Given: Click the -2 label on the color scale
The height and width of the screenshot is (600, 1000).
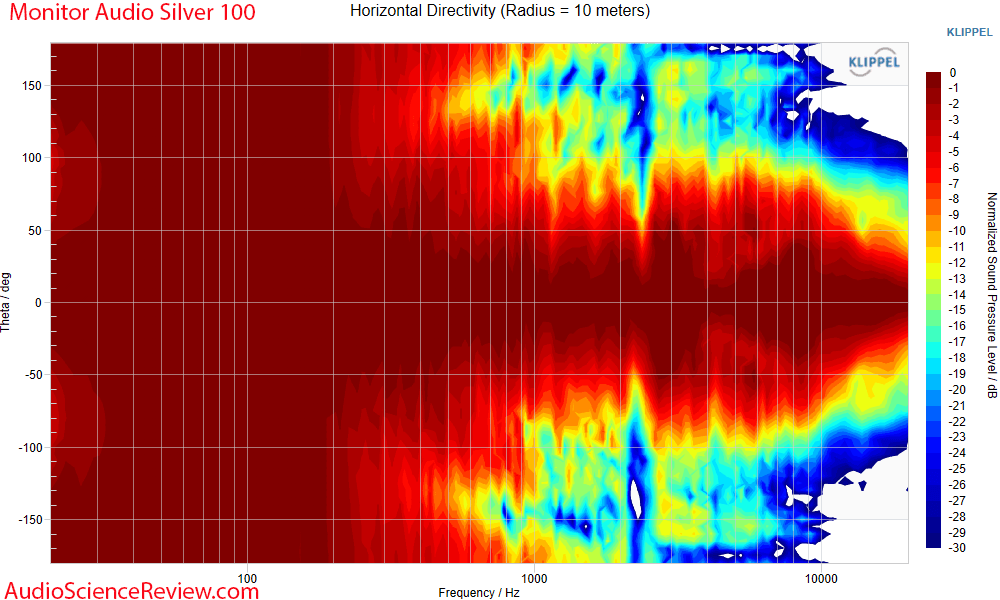Looking at the screenshot, I should 953,104.
